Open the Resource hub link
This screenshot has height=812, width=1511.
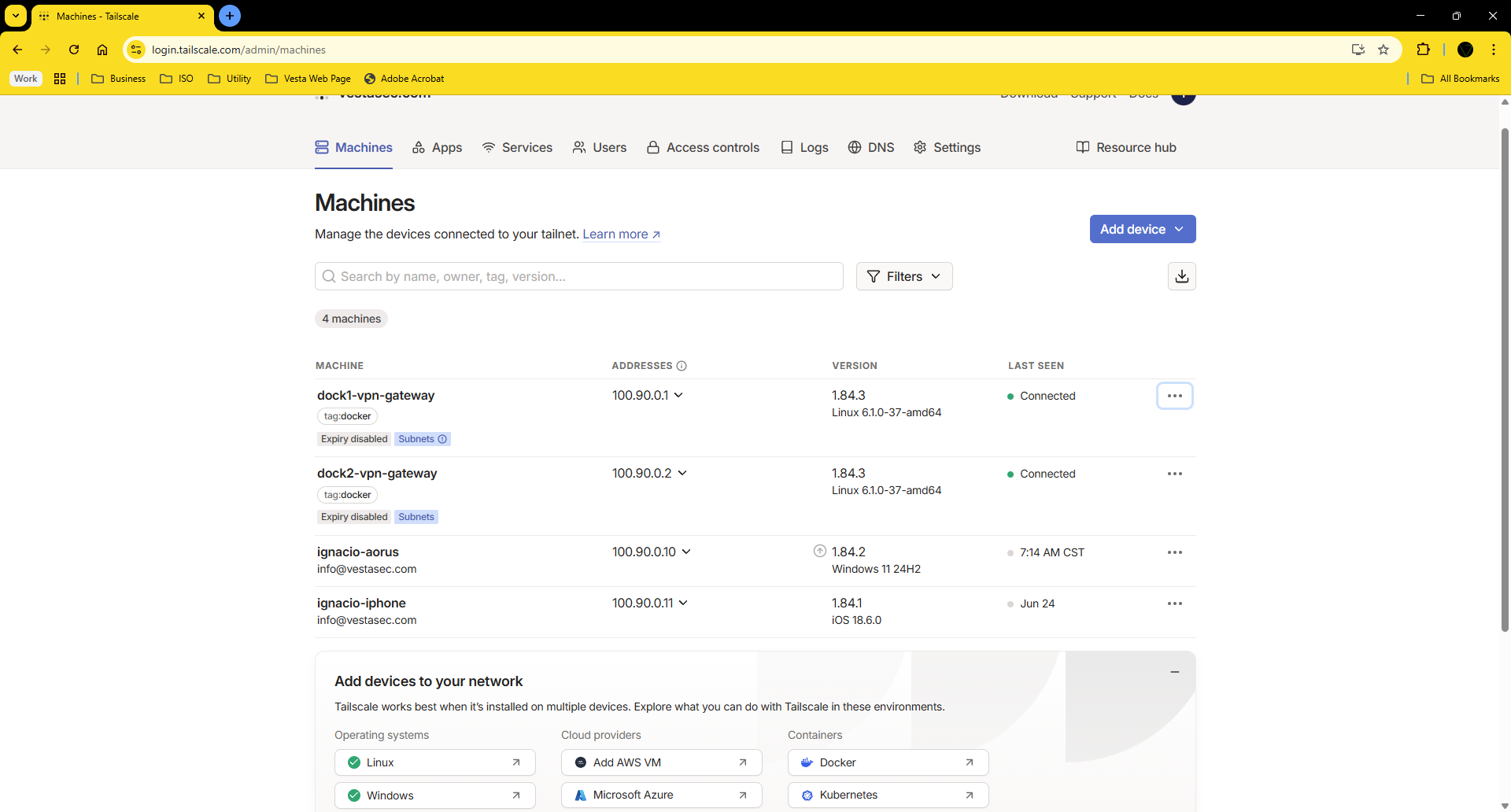(x=1126, y=147)
